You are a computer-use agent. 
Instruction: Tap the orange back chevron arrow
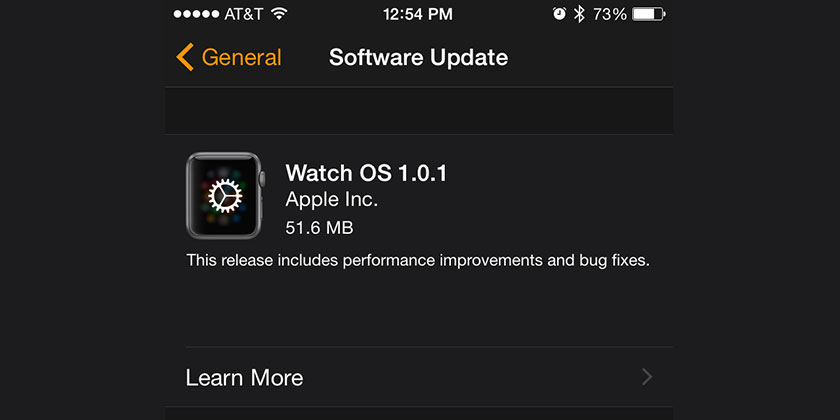(x=184, y=57)
